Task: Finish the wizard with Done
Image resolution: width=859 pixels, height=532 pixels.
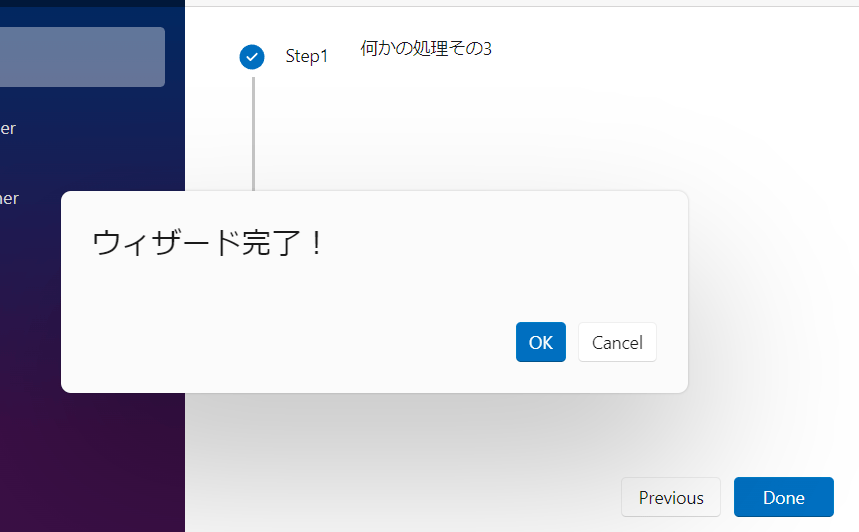Action: 784,497
